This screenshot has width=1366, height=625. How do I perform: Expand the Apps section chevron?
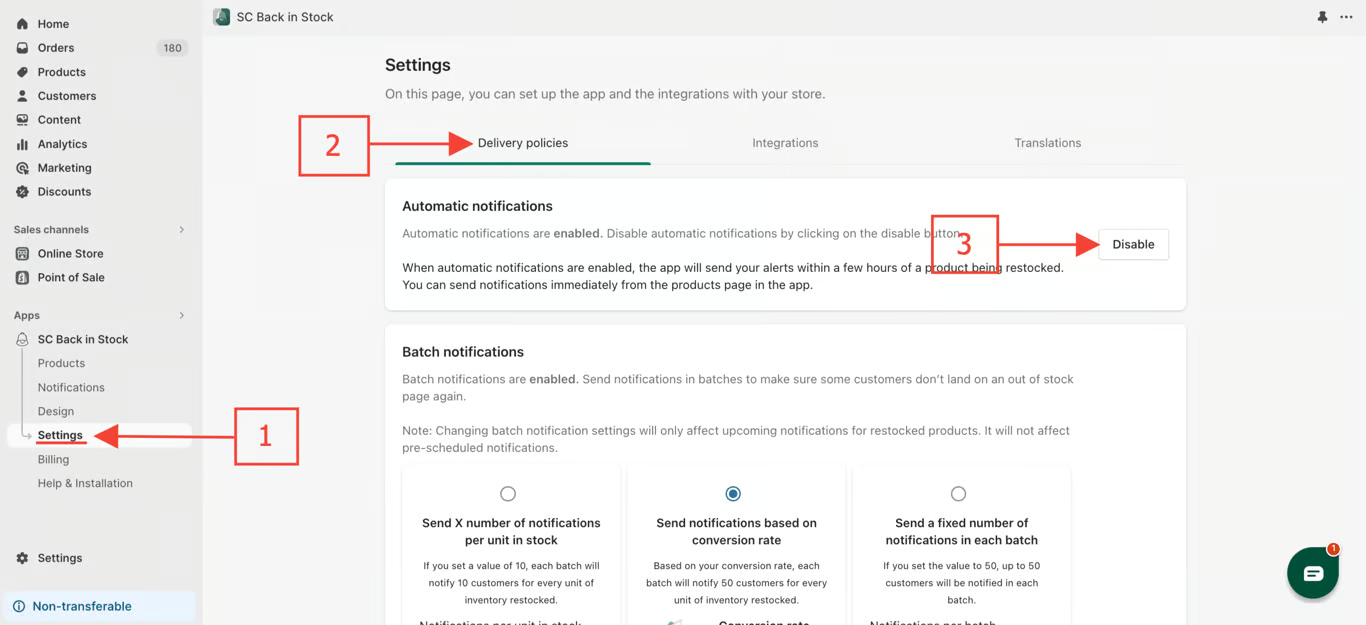pos(181,316)
